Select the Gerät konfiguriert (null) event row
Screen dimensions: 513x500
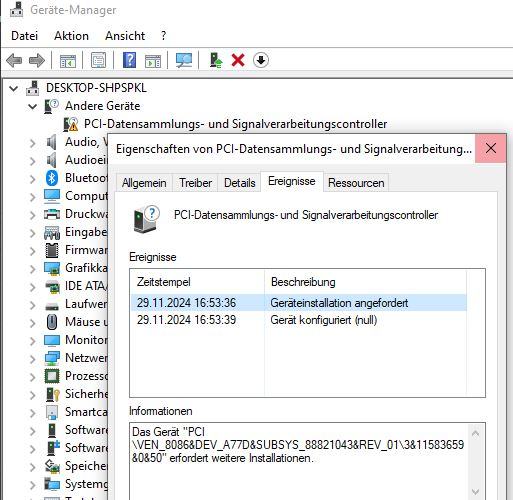pyautogui.click(x=298, y=320)
